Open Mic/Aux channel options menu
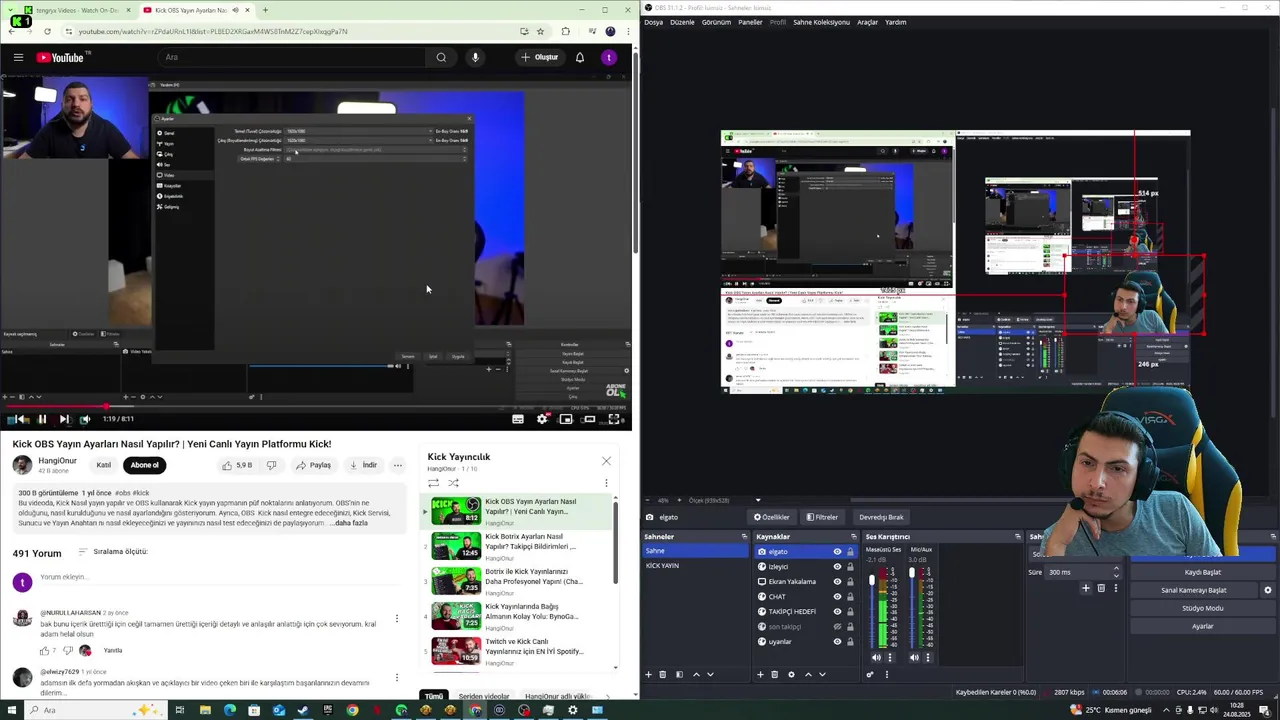The height and width of the screenshot is (720, 1280). click(x=927, y=657)
